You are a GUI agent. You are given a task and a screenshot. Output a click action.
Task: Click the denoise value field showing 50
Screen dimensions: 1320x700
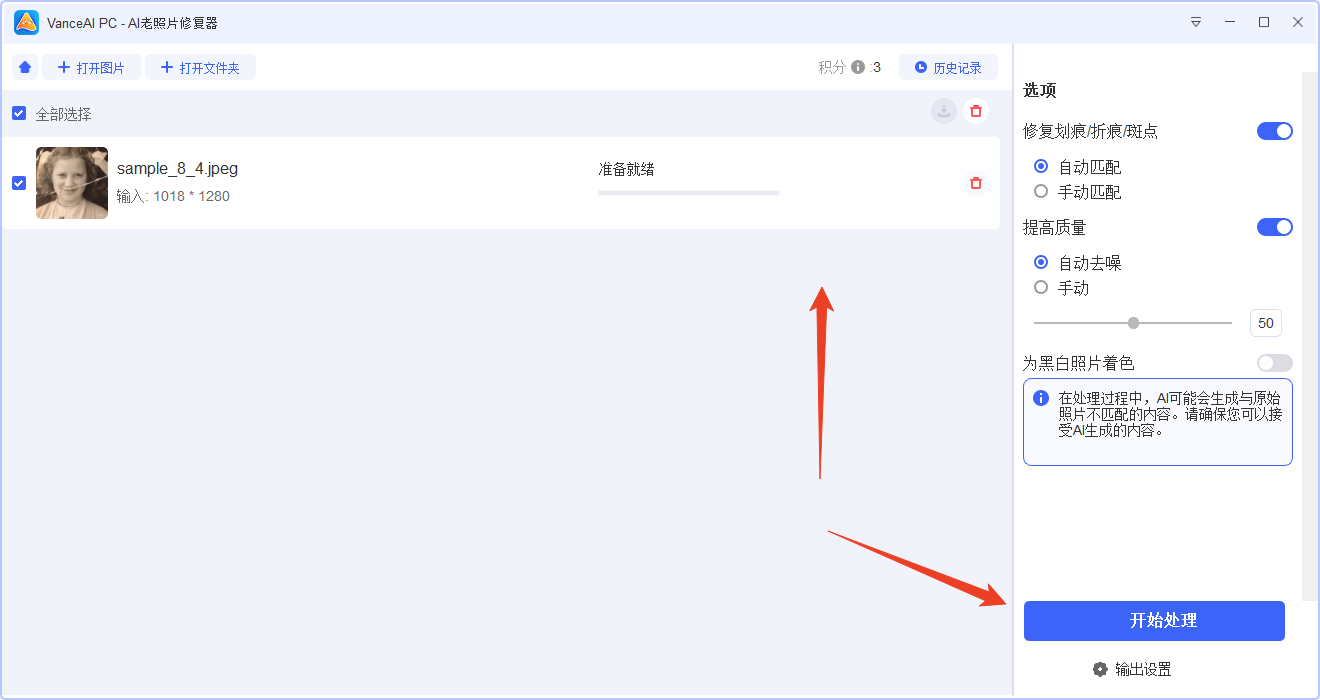pyautogui.click(x=1265, y=323)
